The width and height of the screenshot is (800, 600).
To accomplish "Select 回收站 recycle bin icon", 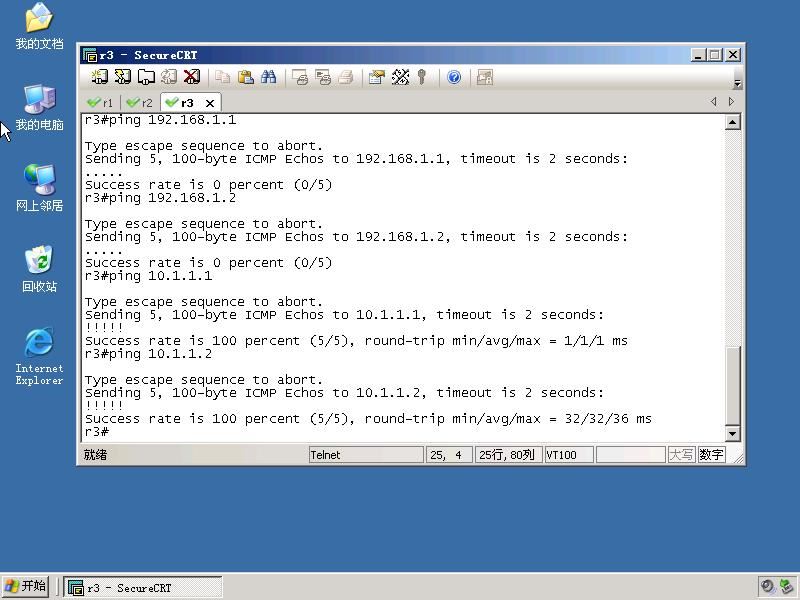I will (x=39, y=269).
